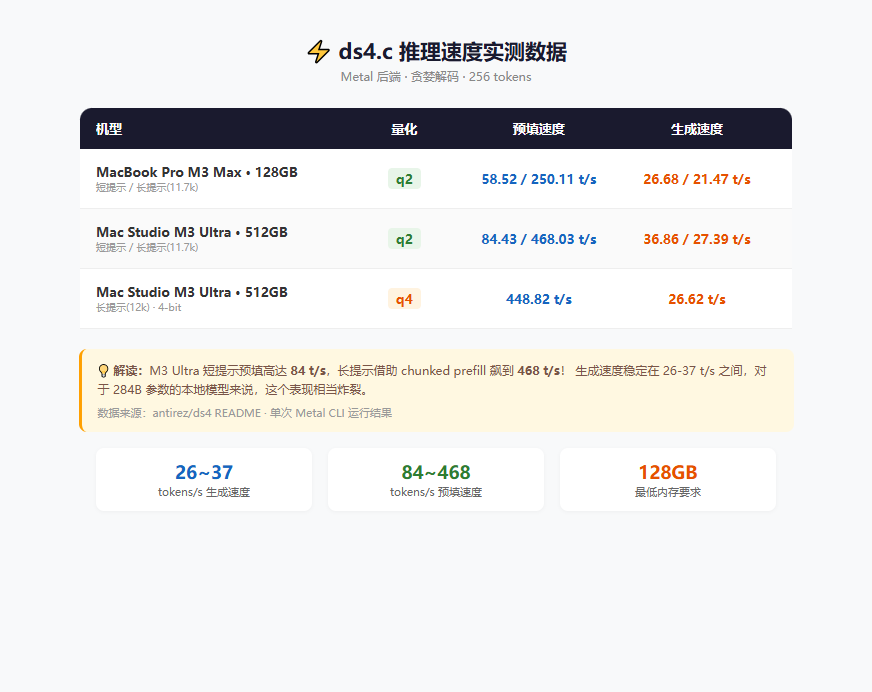
Task: Click the 机型 column header
Action: point(109,129)
